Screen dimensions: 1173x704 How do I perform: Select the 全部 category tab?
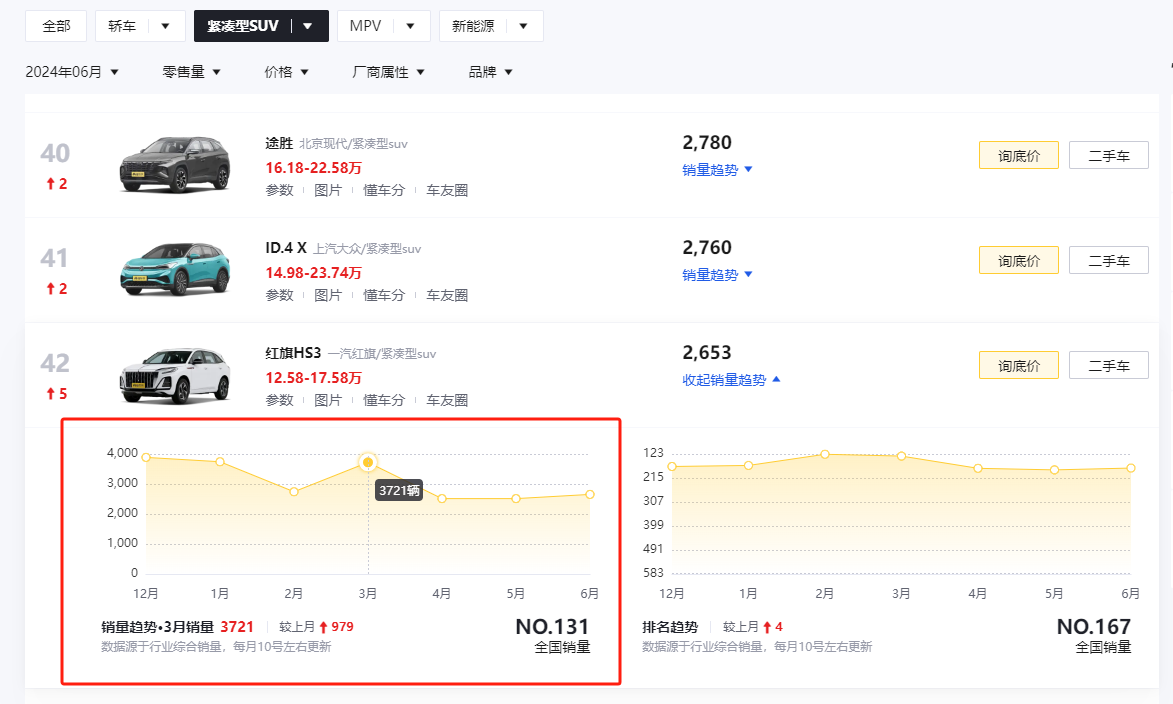56,26
